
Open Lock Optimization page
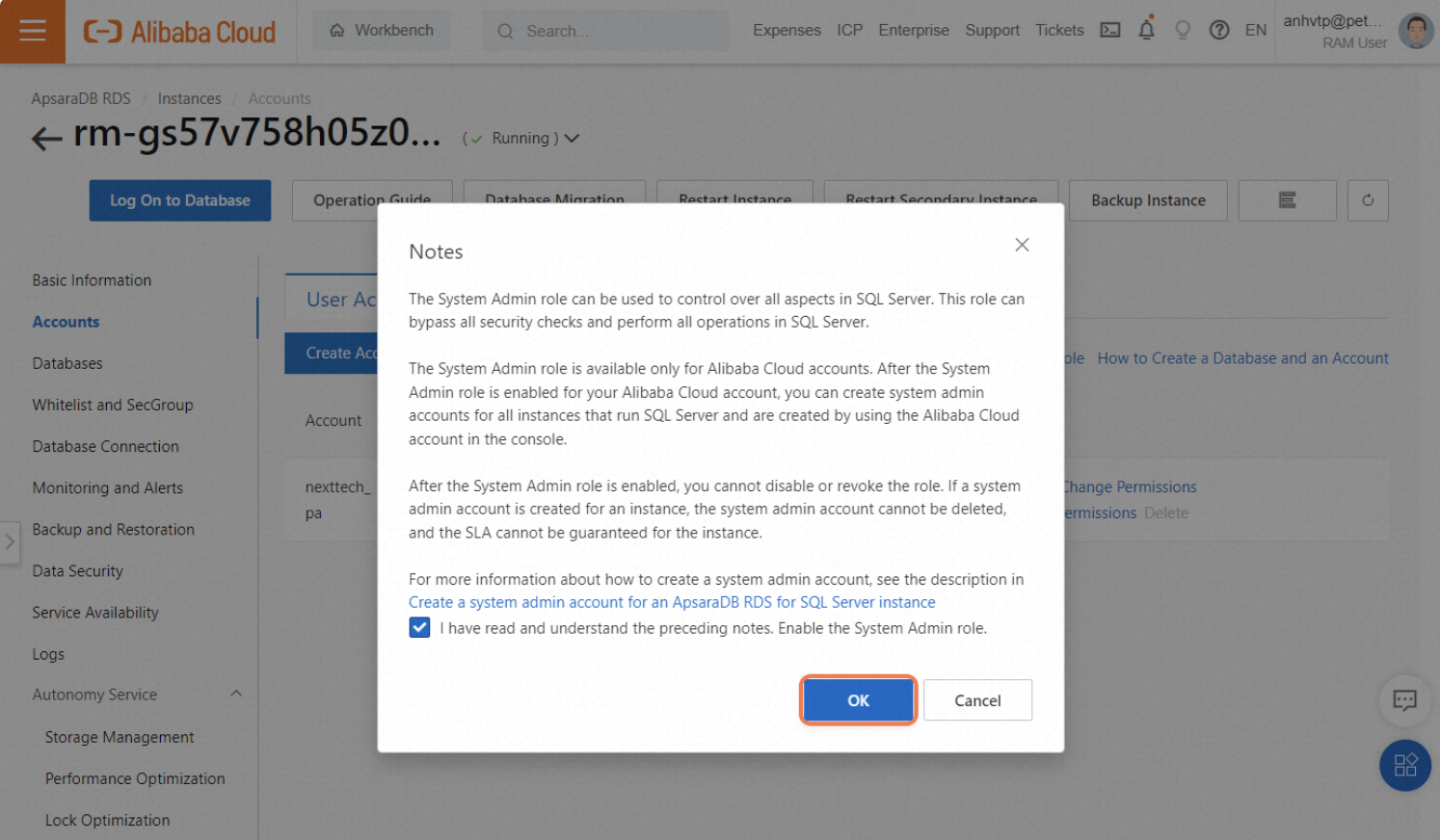(107, 820)
